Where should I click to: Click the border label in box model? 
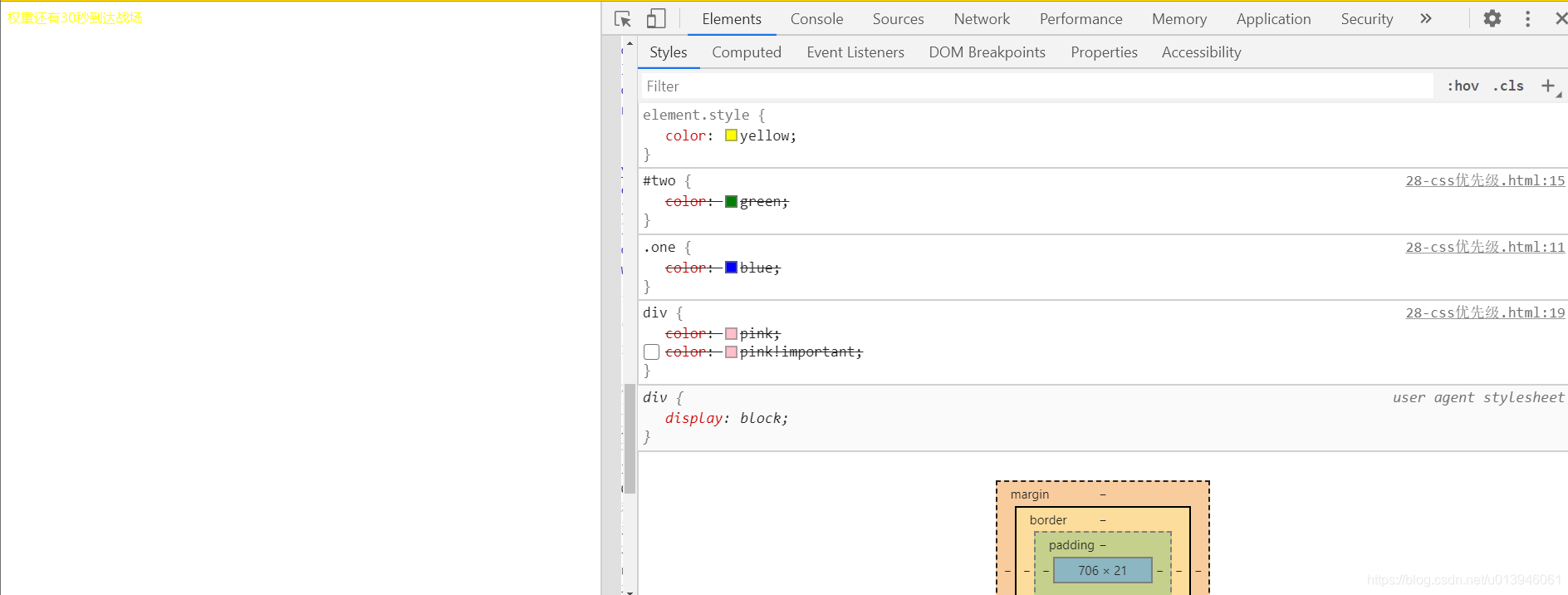pyautogui.click(x=1048, y=520)
